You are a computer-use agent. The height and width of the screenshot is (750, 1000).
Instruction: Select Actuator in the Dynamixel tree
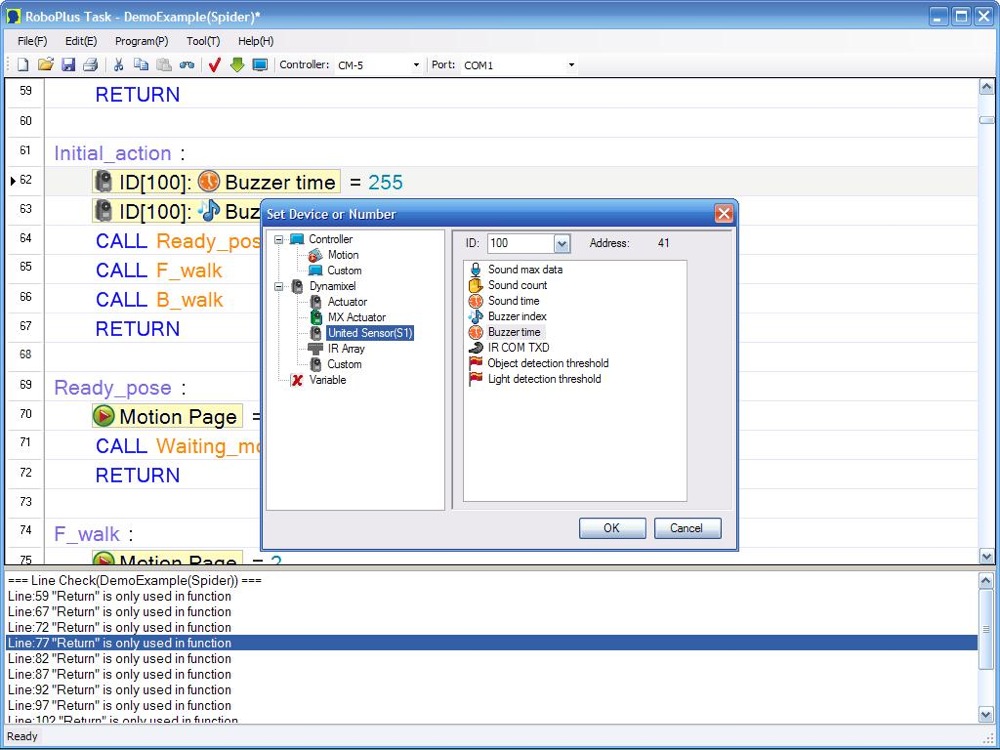pos(347,302)
